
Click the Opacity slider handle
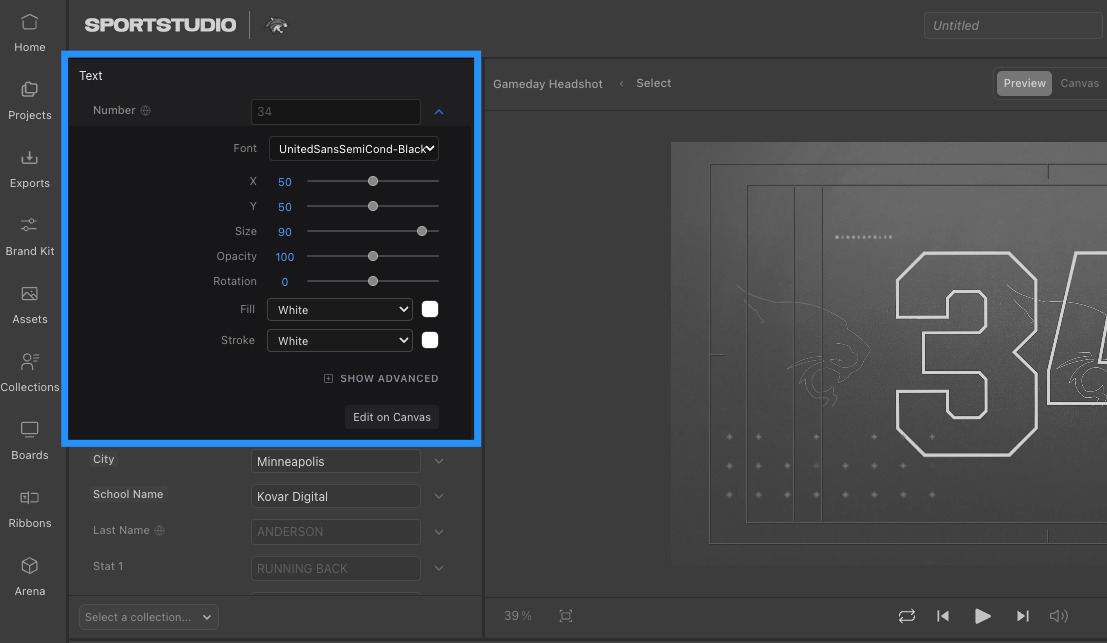coord(373,256)
